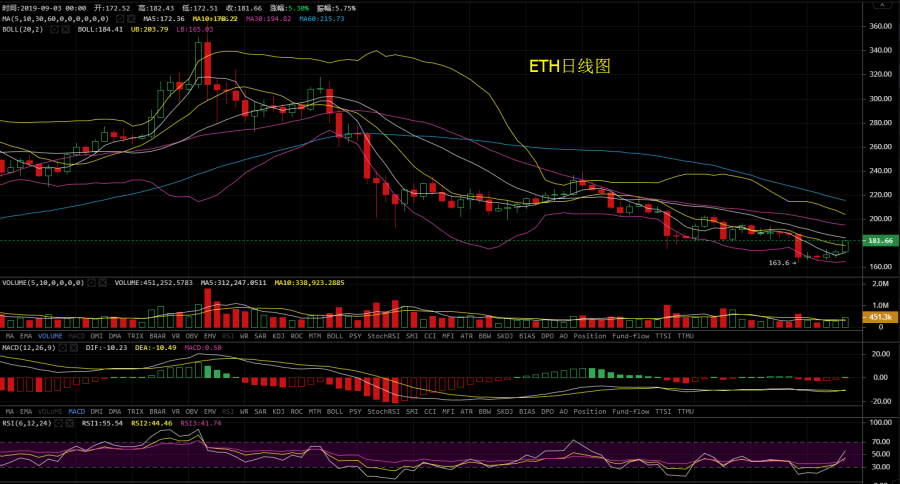The image size is (900, 484).
Task: Click the BOLL:184.41 legend value
Action: click(100, 29)
